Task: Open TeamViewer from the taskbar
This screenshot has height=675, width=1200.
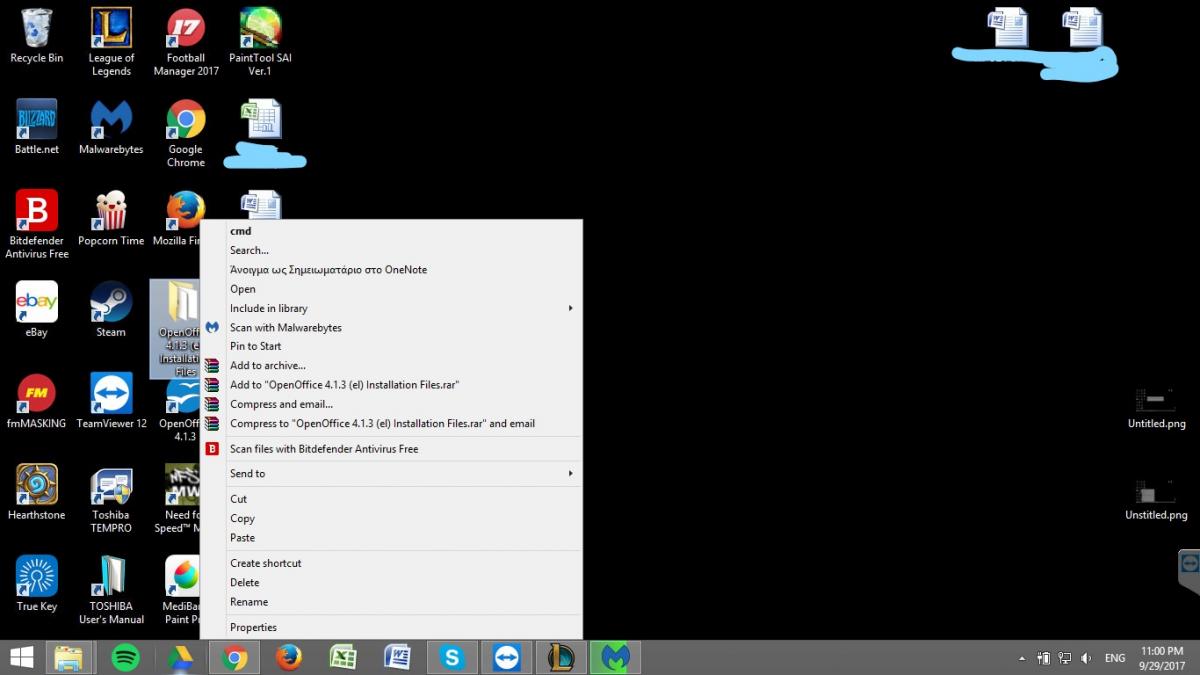Action: tap(507, 657)
